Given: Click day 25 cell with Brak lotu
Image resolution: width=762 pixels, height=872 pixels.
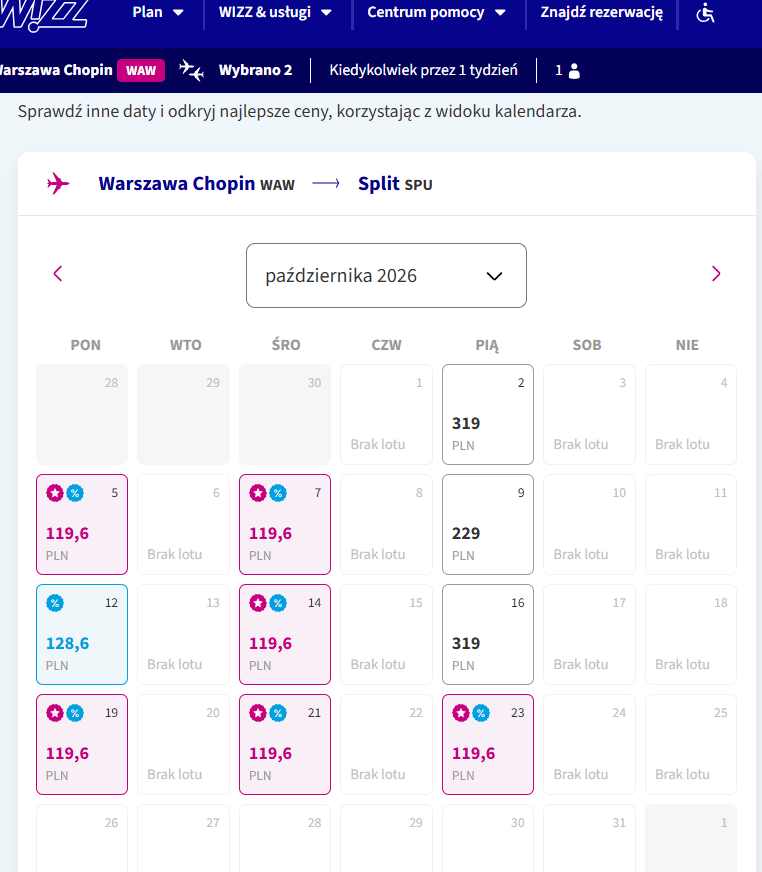Looking at the screenshot, I should click(x=691, y=745).
